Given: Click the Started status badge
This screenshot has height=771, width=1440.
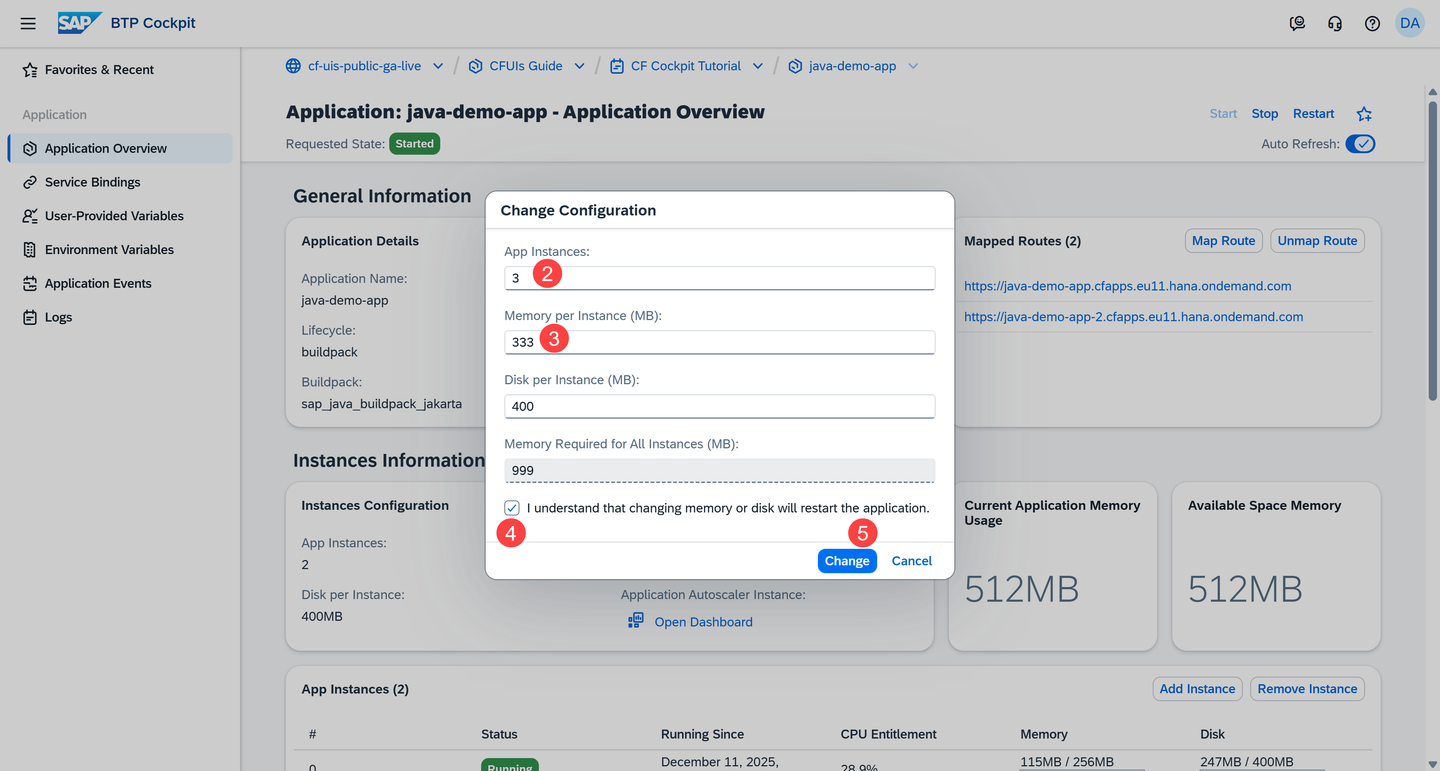Looking at the screenshot, I should [x=415, y=144].
